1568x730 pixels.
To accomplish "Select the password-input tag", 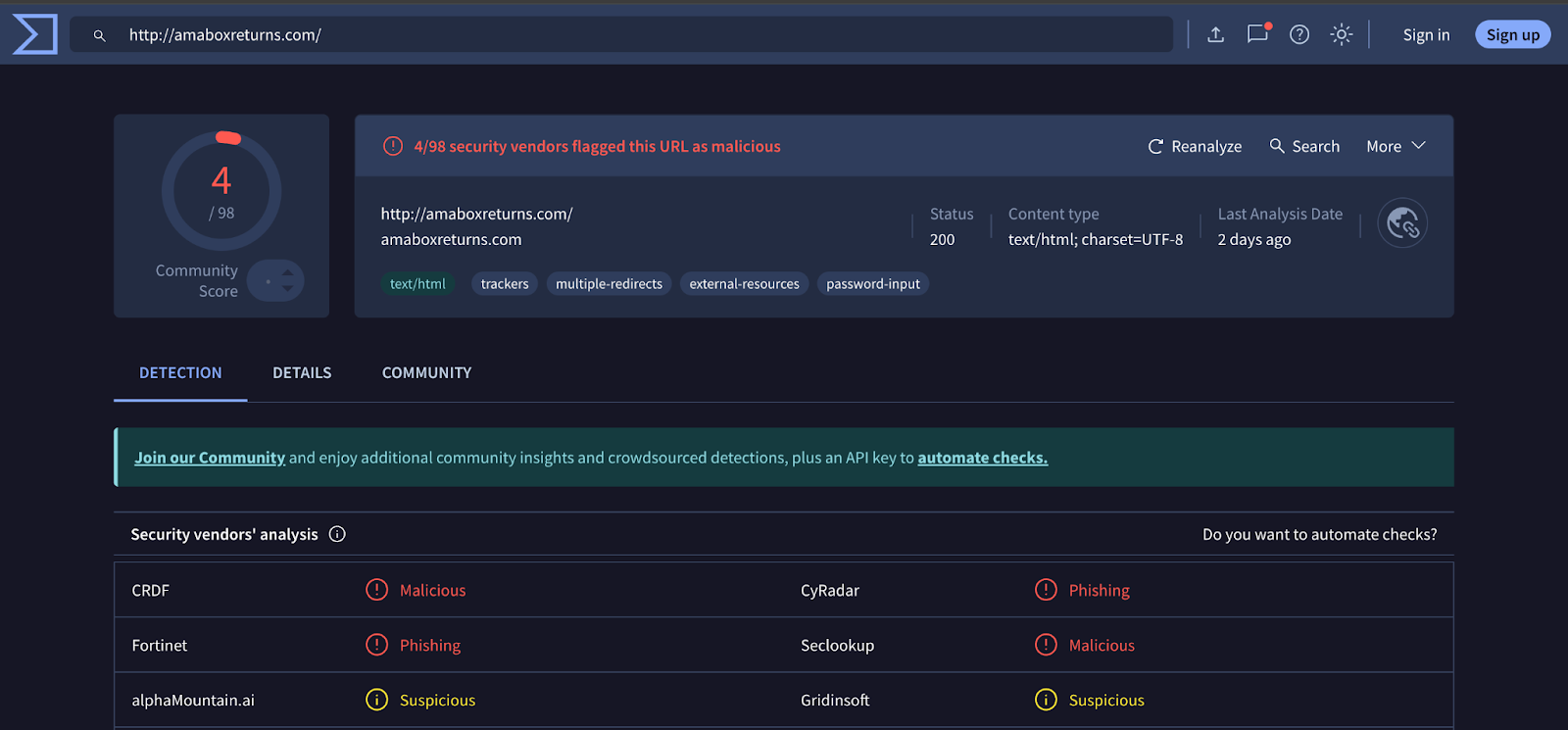I will coord(873,284).
